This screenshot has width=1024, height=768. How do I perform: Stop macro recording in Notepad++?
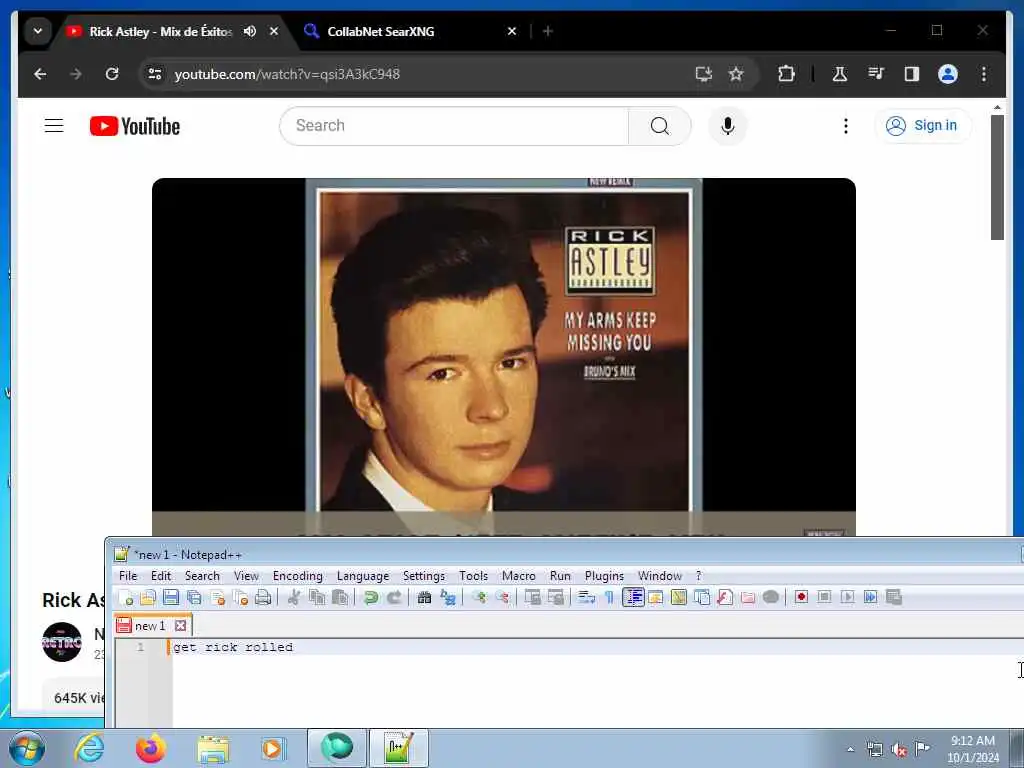point(824,597)
